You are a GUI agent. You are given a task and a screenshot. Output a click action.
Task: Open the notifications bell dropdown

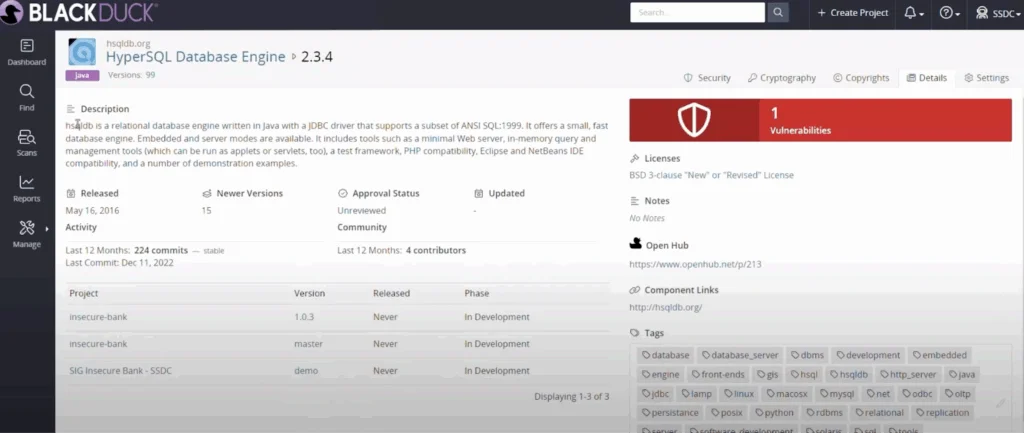pyautogui.click(x=914, y=13)
